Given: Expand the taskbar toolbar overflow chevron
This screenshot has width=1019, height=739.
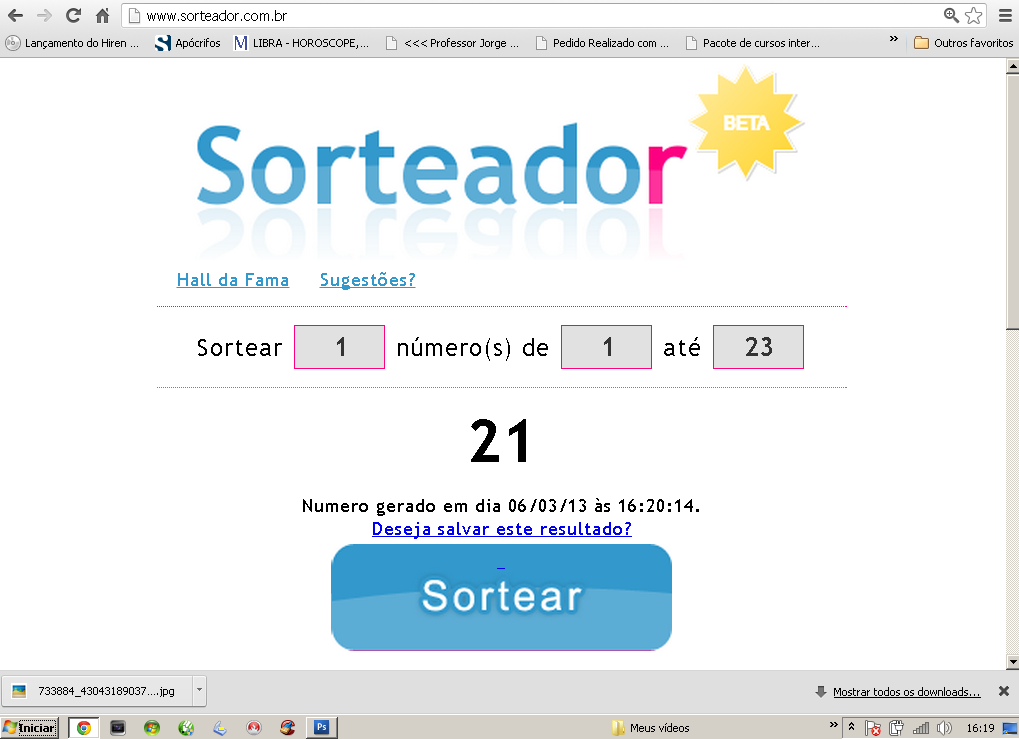Looking at the screenshot, I should point(834,724).
